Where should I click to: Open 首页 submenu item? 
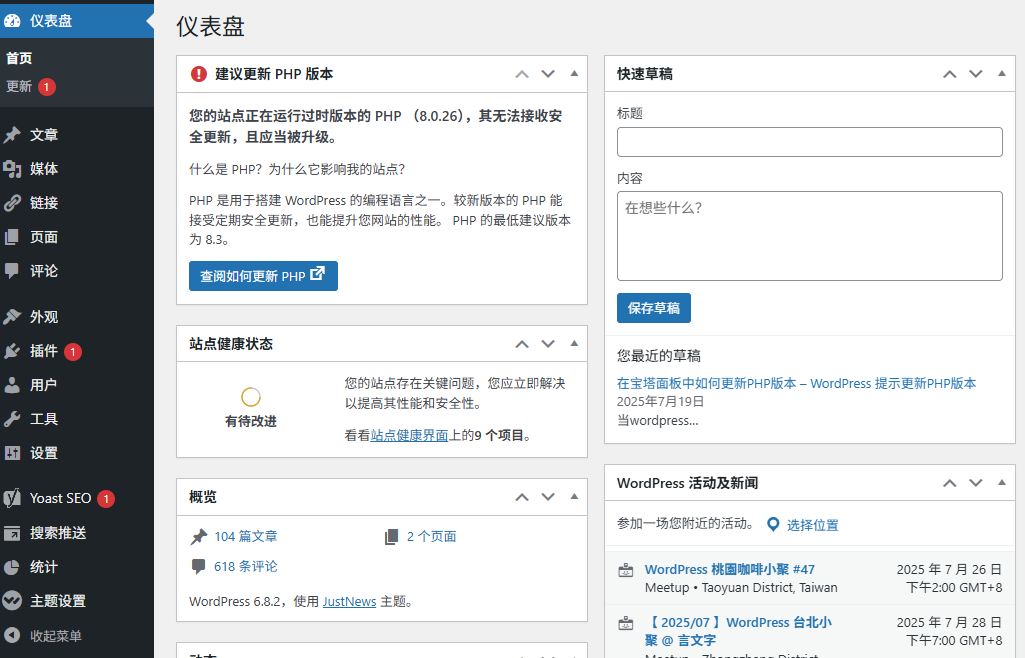click(x=19, y=58)
